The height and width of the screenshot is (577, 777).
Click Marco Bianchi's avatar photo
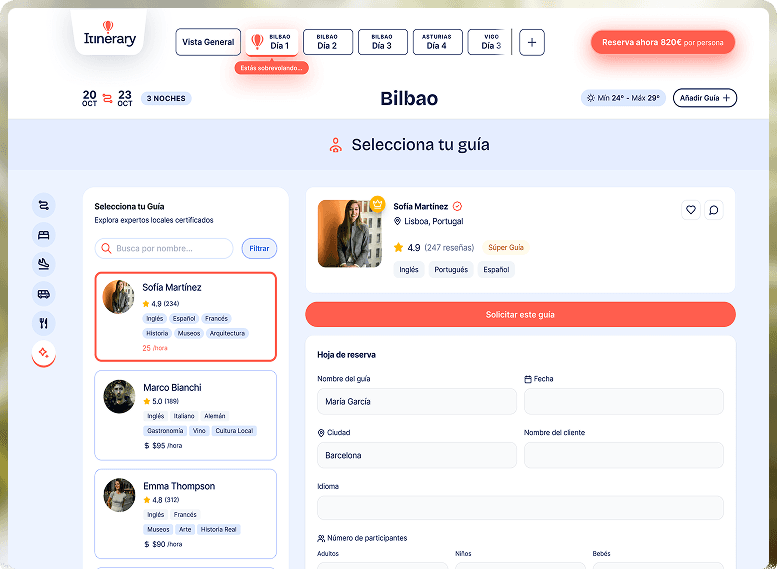point(119,397)
